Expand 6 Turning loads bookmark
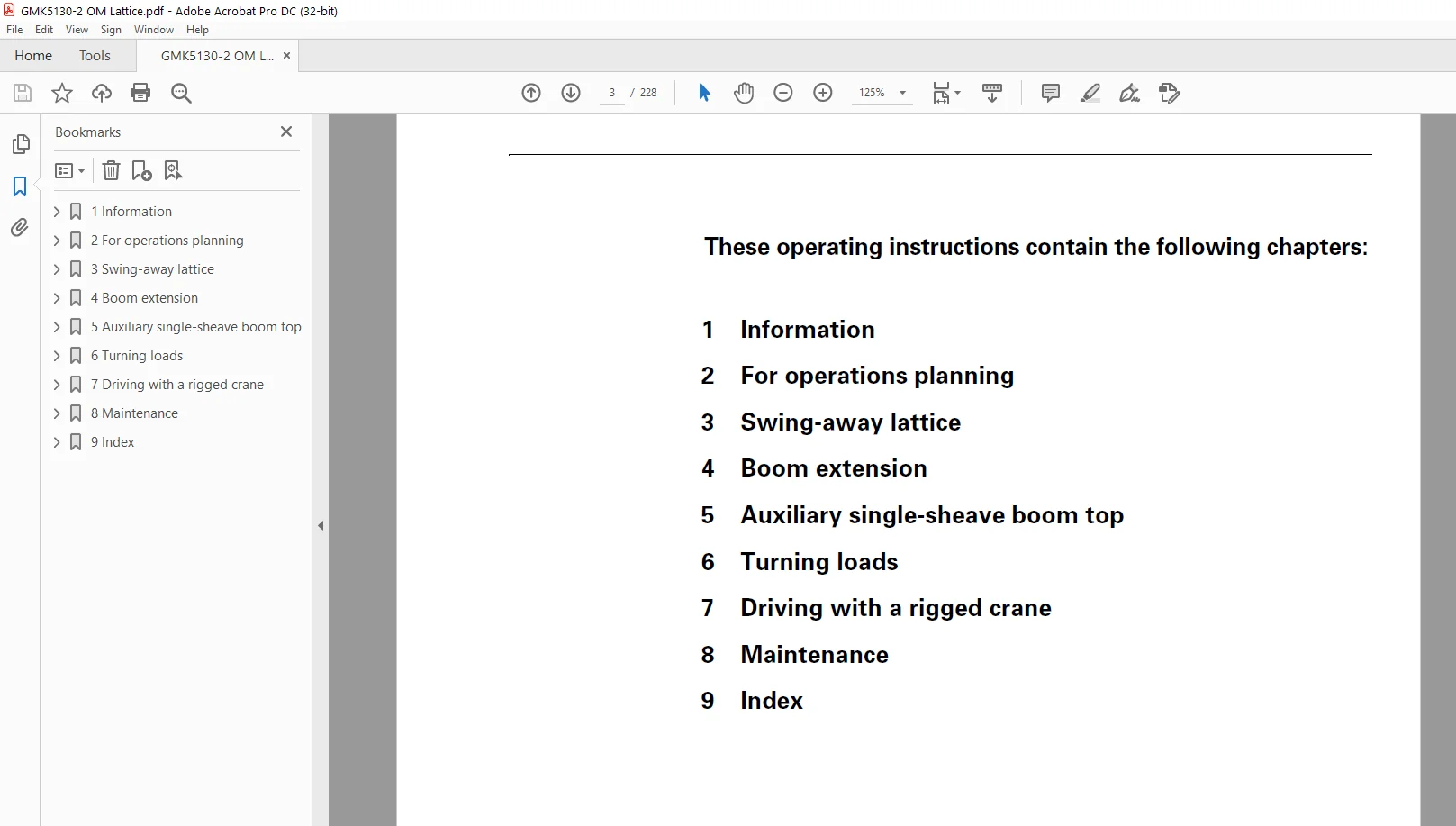Screen dimensions: 1456x826 coord(57,356)
